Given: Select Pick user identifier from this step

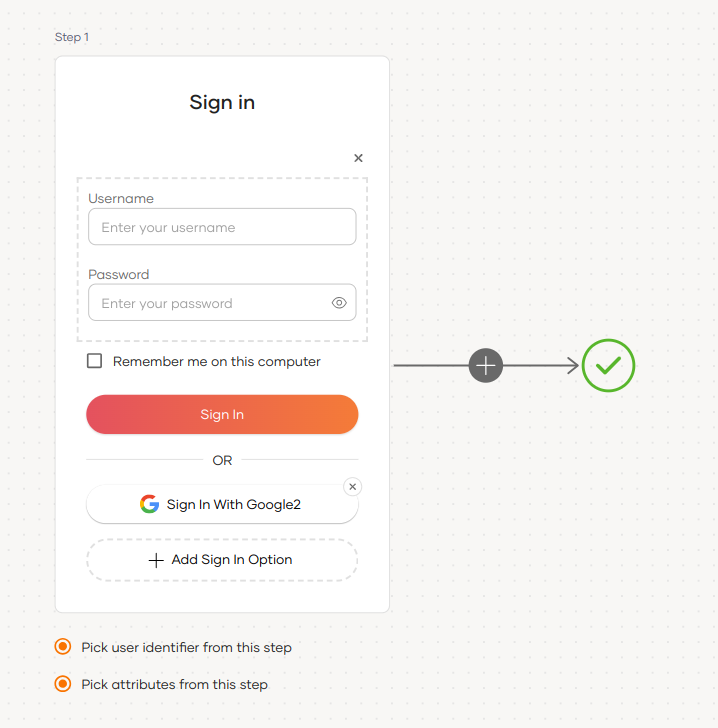Looking at the screenshot, I should (x=63, y=647).
